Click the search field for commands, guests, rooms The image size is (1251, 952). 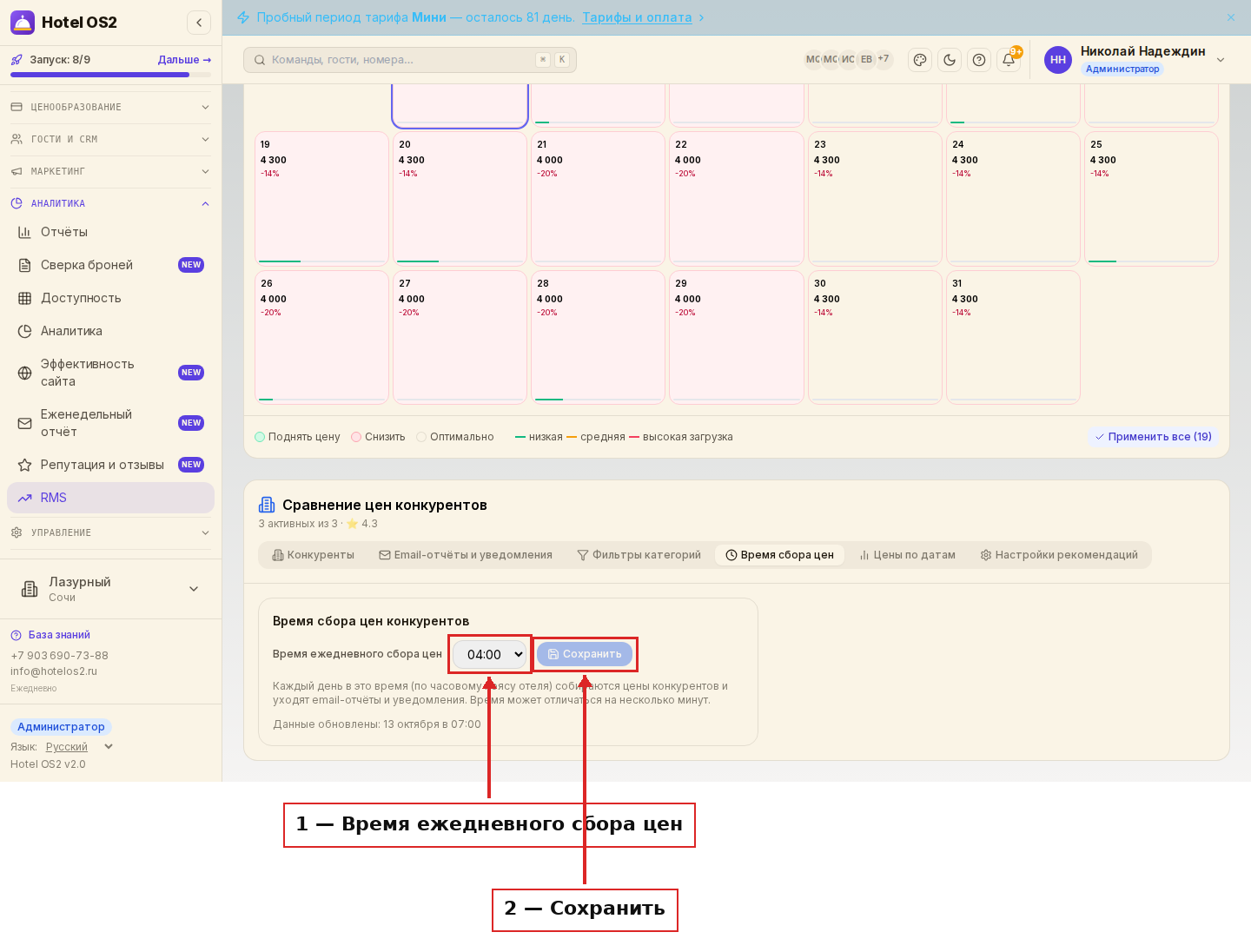(410, 60)
